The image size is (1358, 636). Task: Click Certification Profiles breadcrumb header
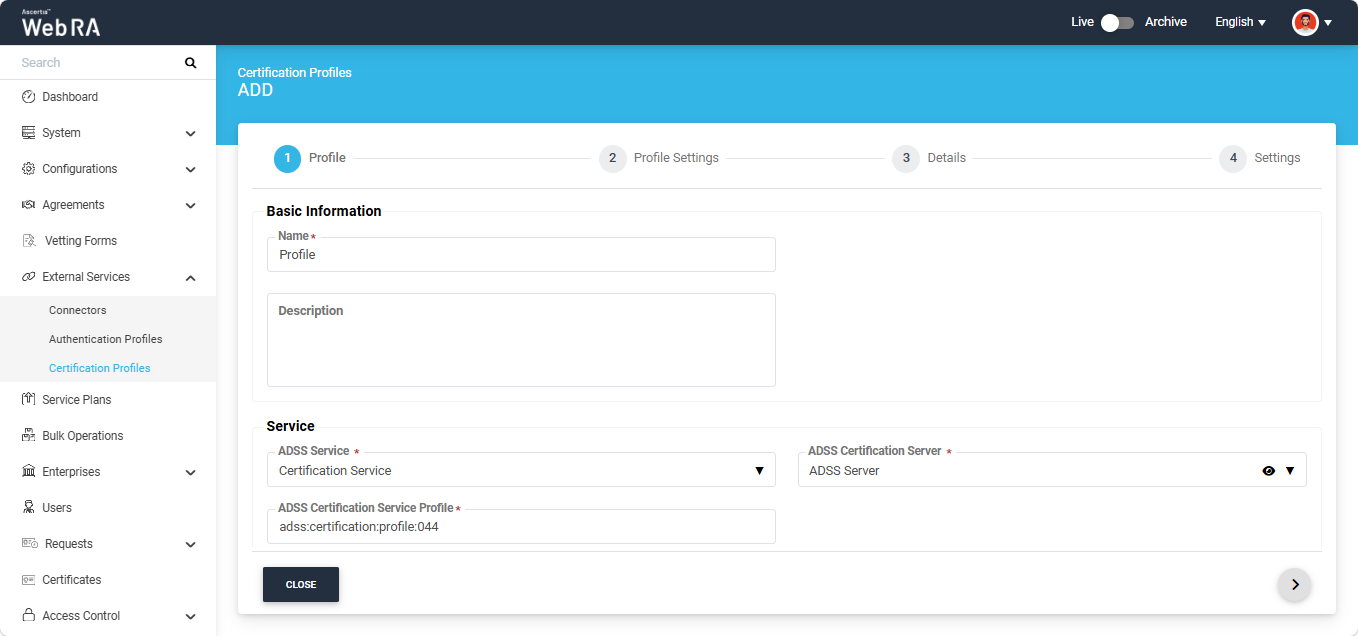295,73
